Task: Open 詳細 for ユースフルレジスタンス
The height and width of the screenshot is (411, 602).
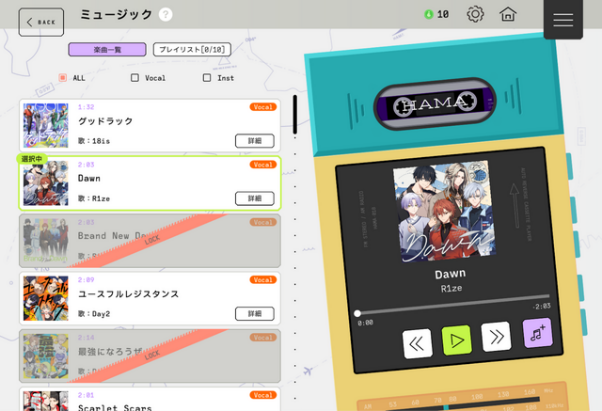Action: coord(255,314)
